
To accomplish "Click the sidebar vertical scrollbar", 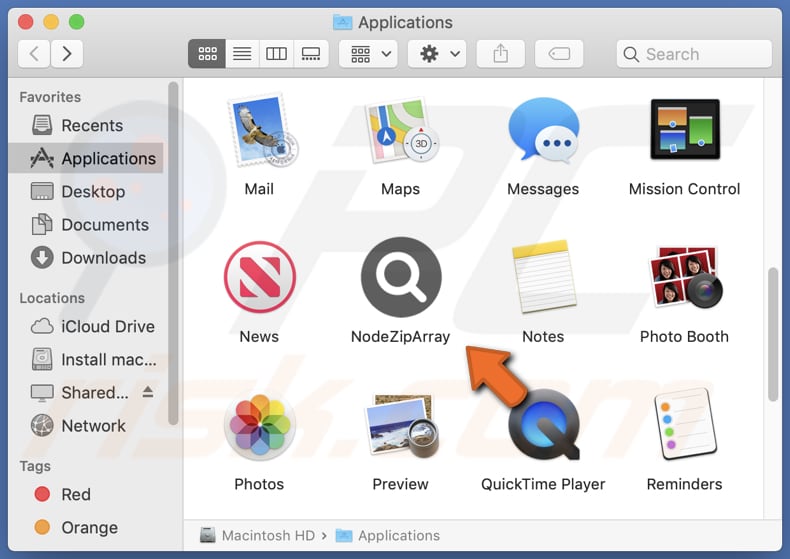I will click(x=173, y=254).
